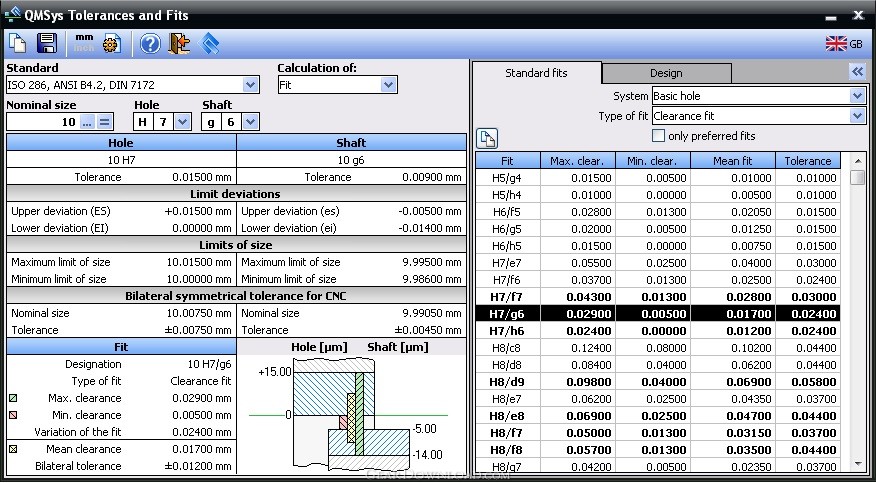Viewport: 876px width, 483px height.
Task: Select the H8/e8 fit row
Action: (658, 416)
